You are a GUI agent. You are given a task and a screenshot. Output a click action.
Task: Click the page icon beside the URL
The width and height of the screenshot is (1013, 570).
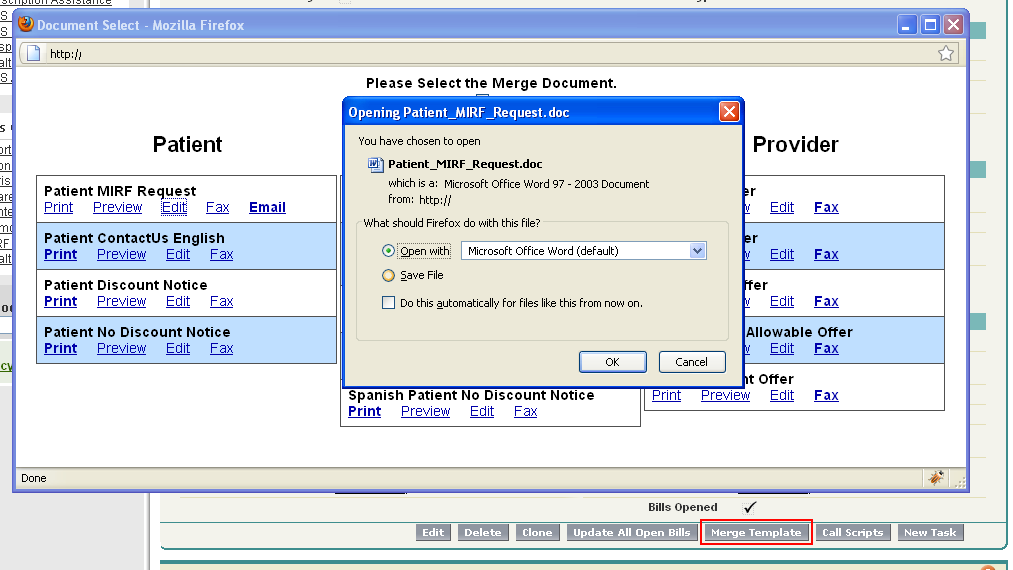point(34,54)
